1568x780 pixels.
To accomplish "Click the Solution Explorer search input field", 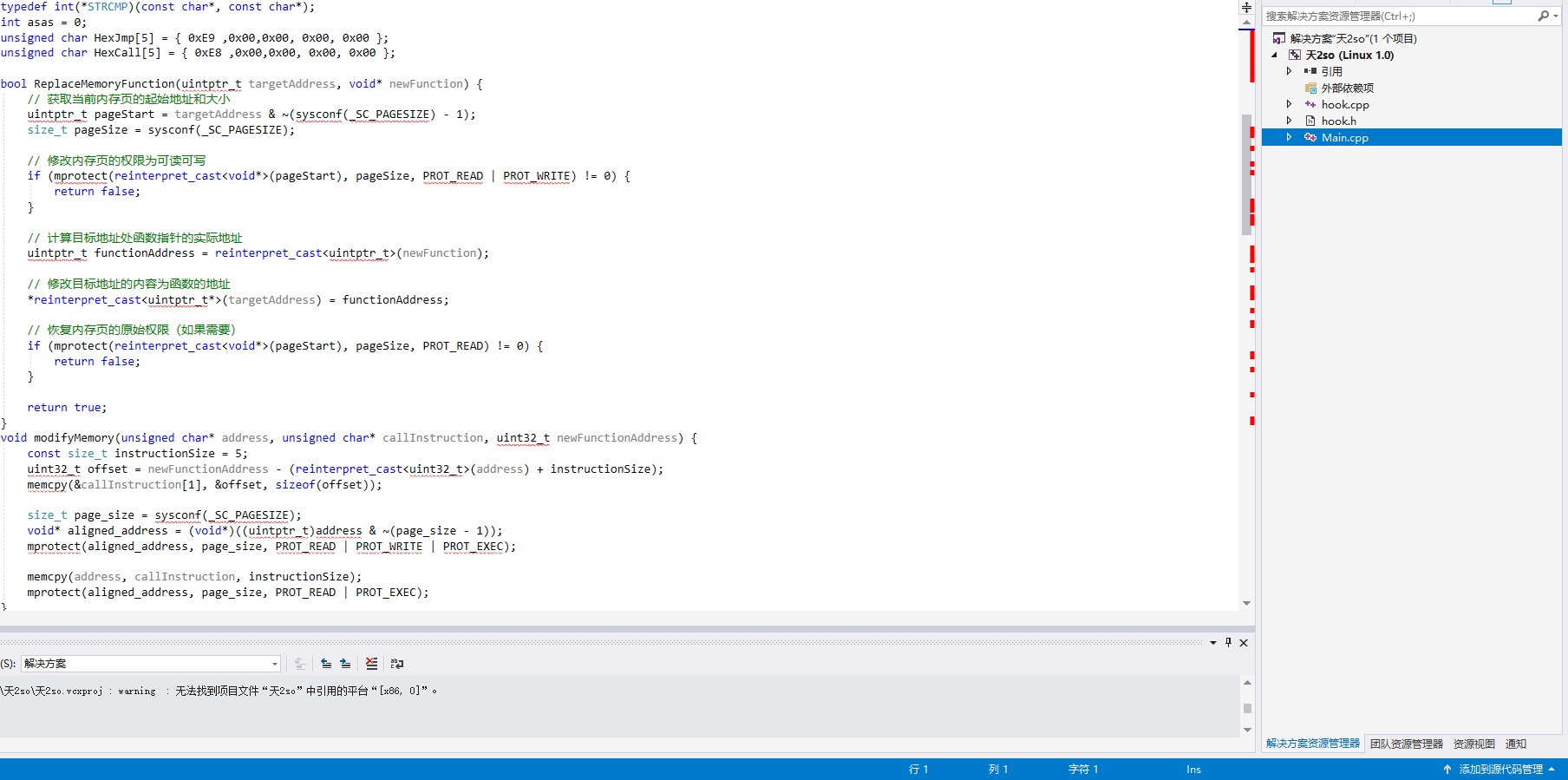I will pyautogui.click(x=1396, y=16).
